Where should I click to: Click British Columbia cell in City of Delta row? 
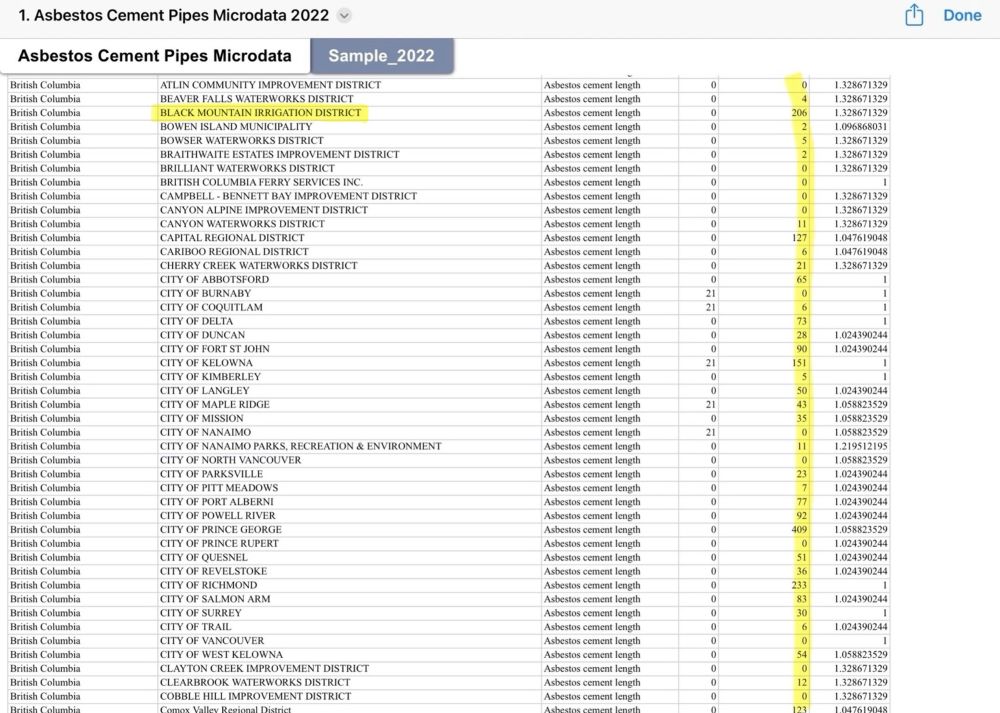(x=82, y=321)
